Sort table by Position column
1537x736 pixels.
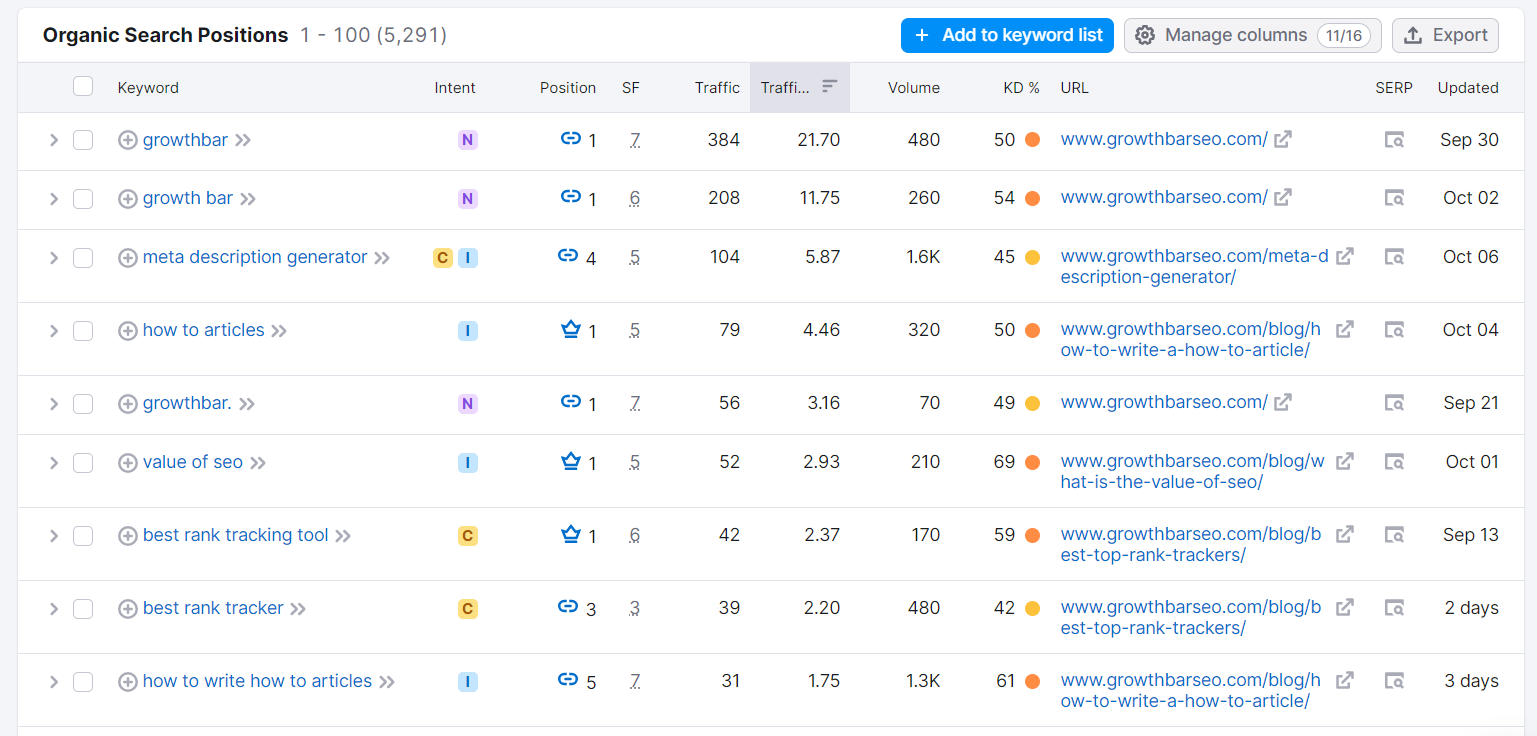568,88
